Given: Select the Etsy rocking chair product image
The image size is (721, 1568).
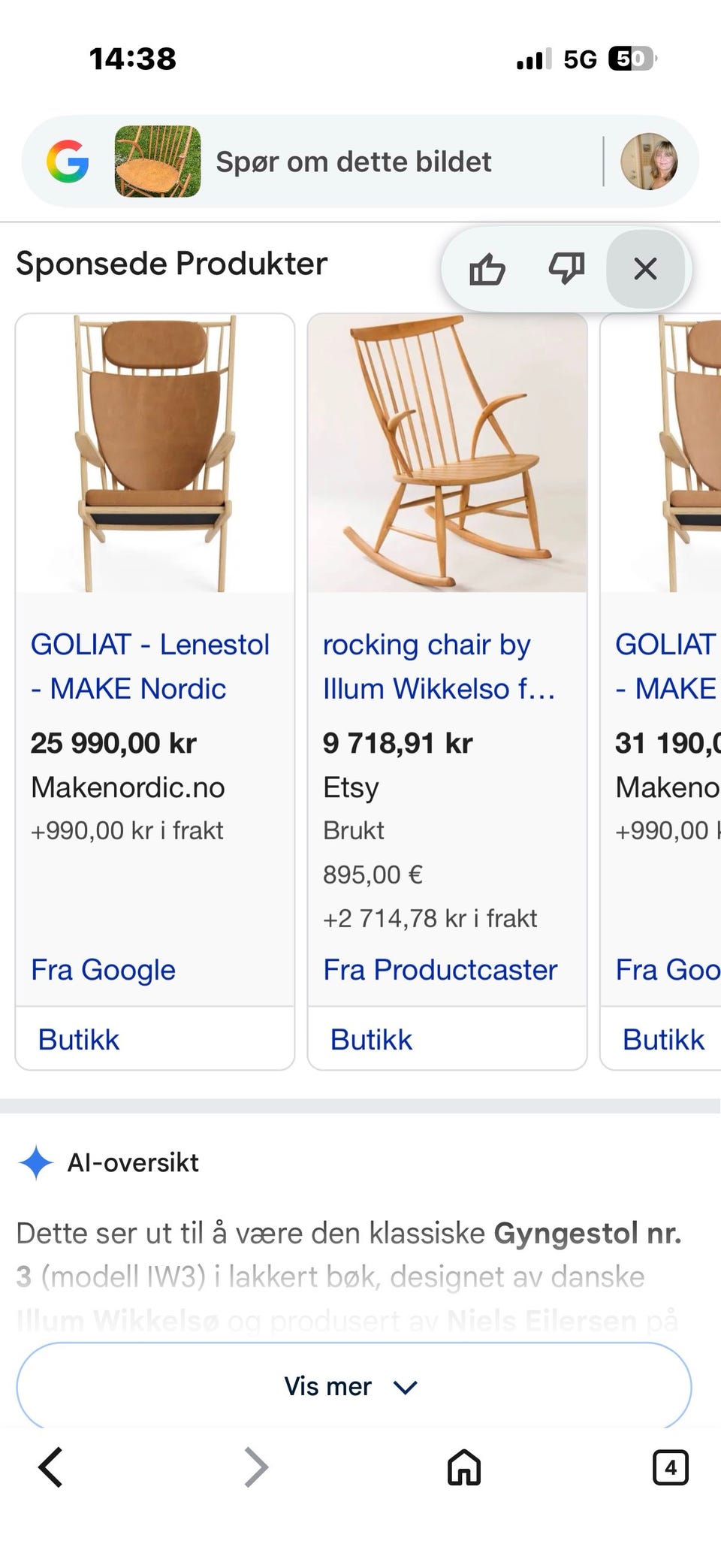Looking at the screenshot, I should point(447,453).
